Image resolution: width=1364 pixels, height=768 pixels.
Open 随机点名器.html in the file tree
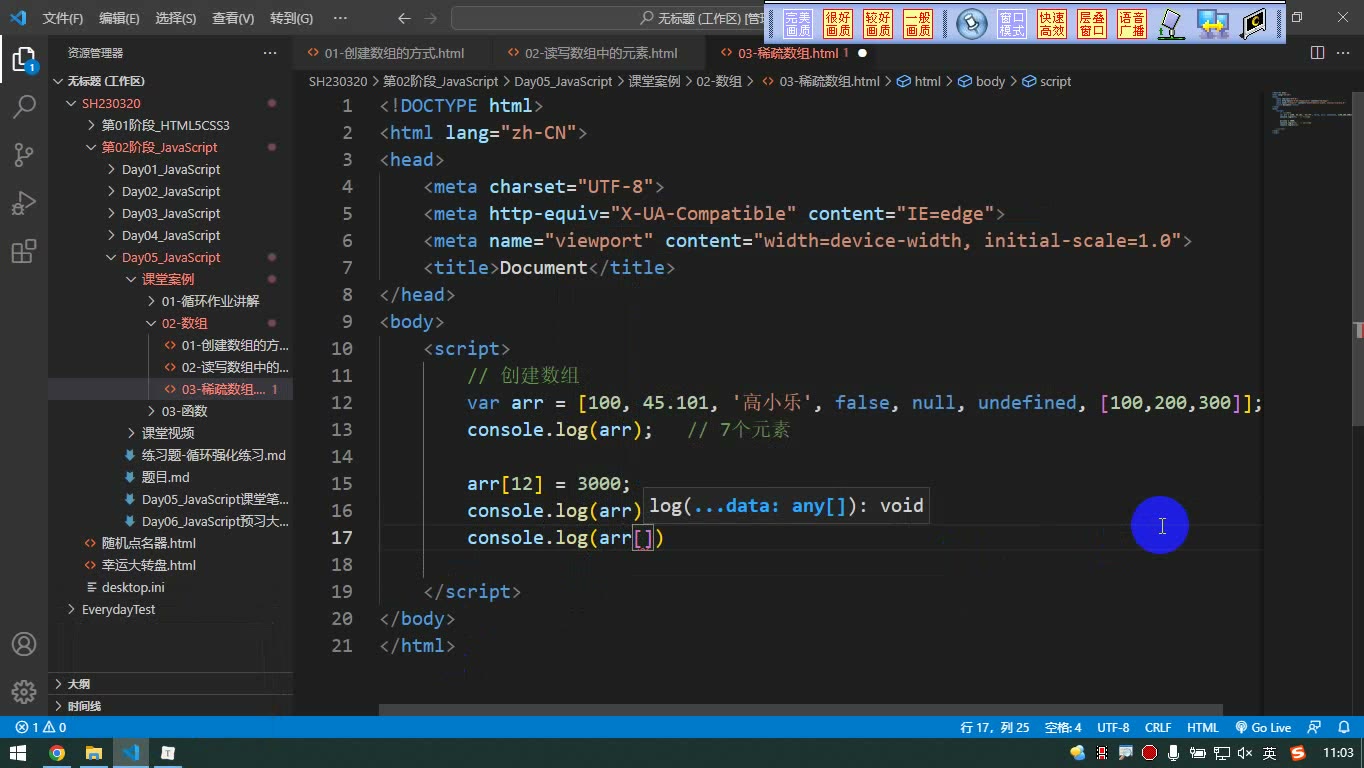[x=148, y=543]
